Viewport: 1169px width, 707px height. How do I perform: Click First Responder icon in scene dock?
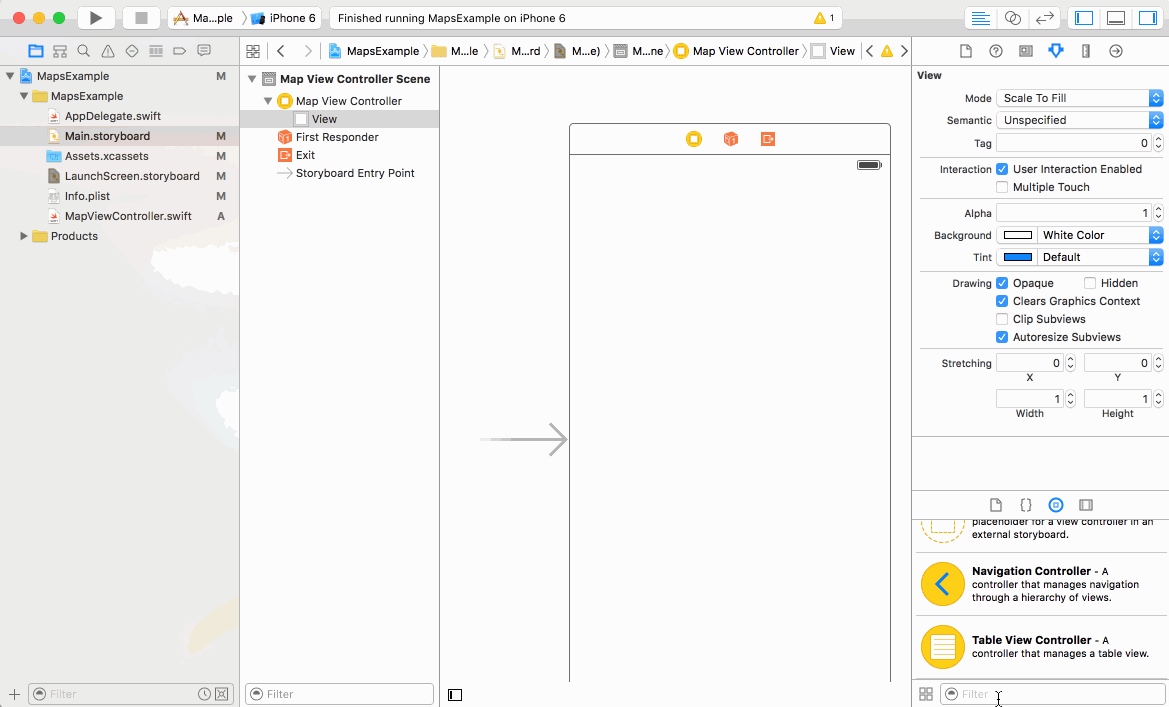click(x=731, y=139)
